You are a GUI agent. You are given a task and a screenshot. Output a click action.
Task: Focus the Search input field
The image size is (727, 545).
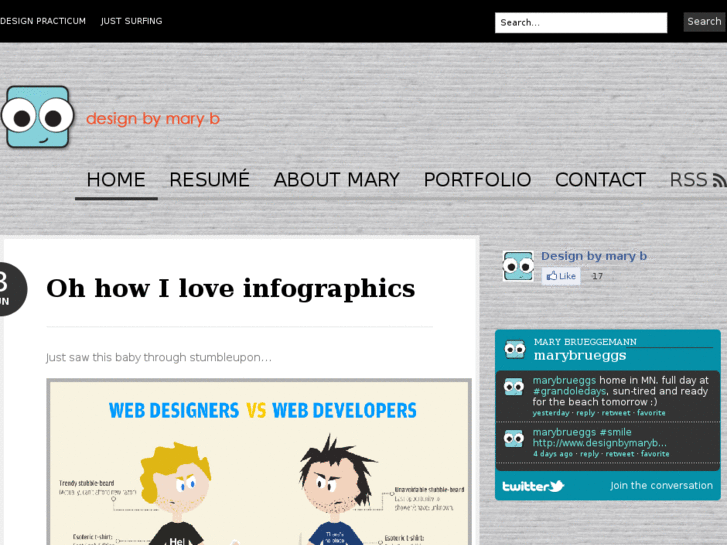(581, 23)
